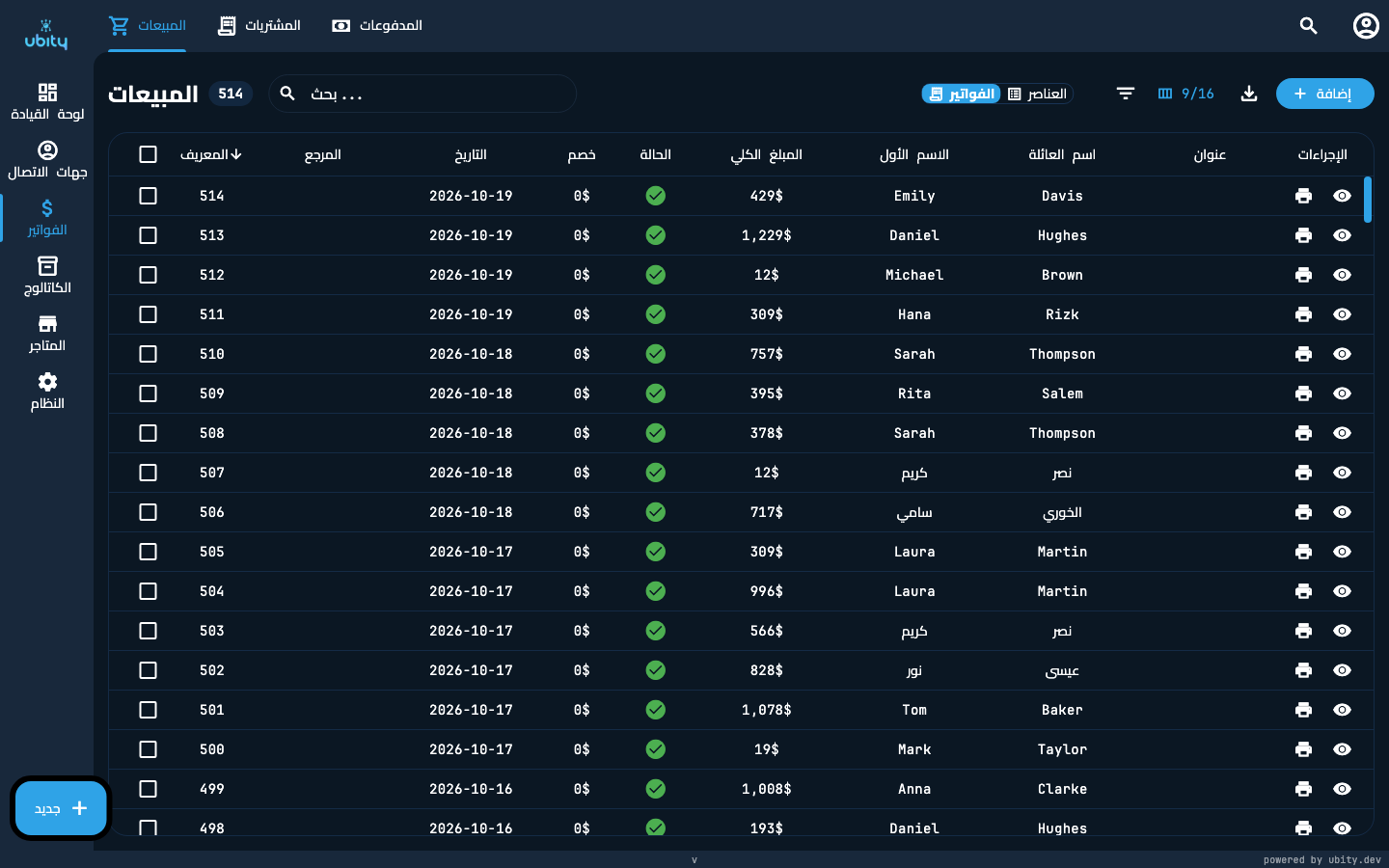Click the search magnifier icon in top bar
This screenshot has height=868, width=1389.
[1308, 26]
